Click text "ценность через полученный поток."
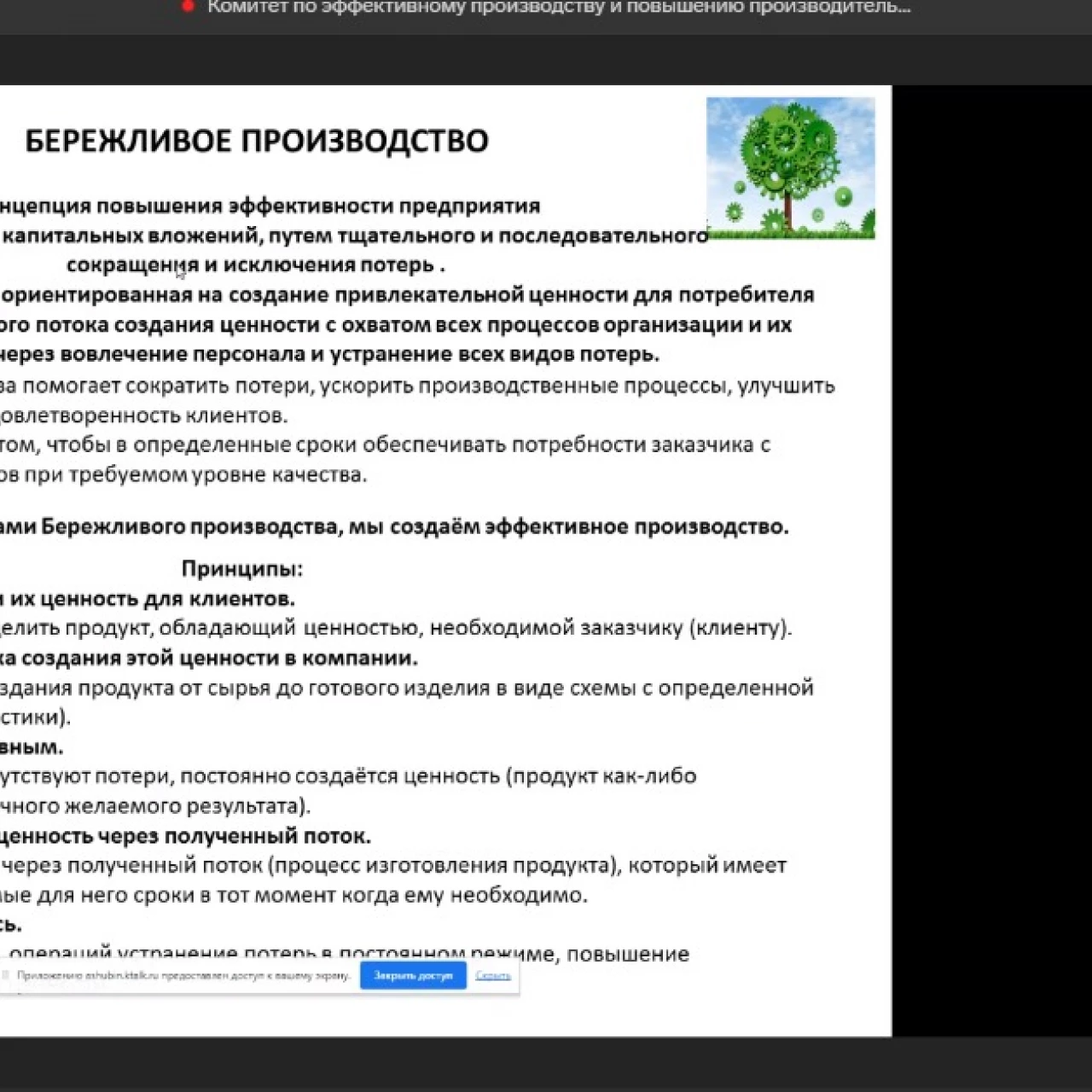The height and width of the screenshot is (1092, 1092). click(185, 836)
